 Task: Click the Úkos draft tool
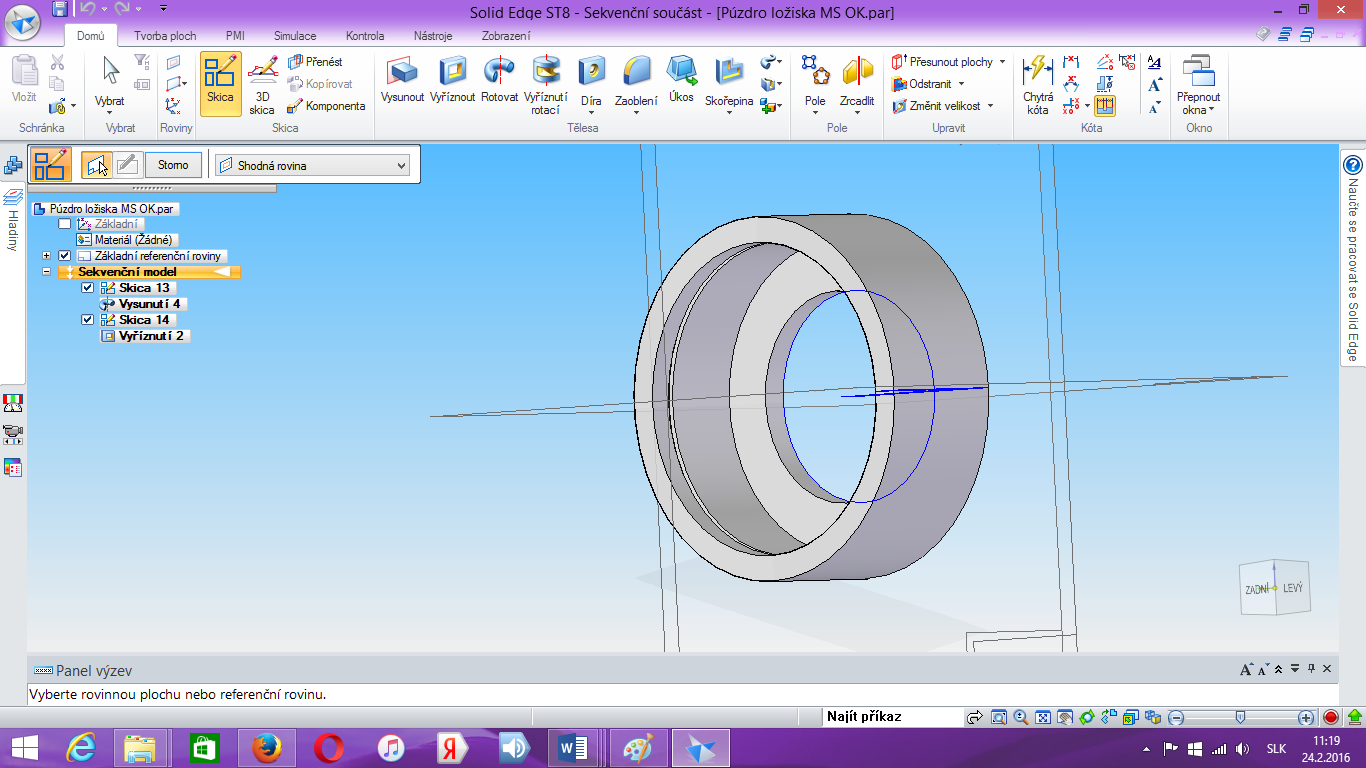click(x=682, y=80)
